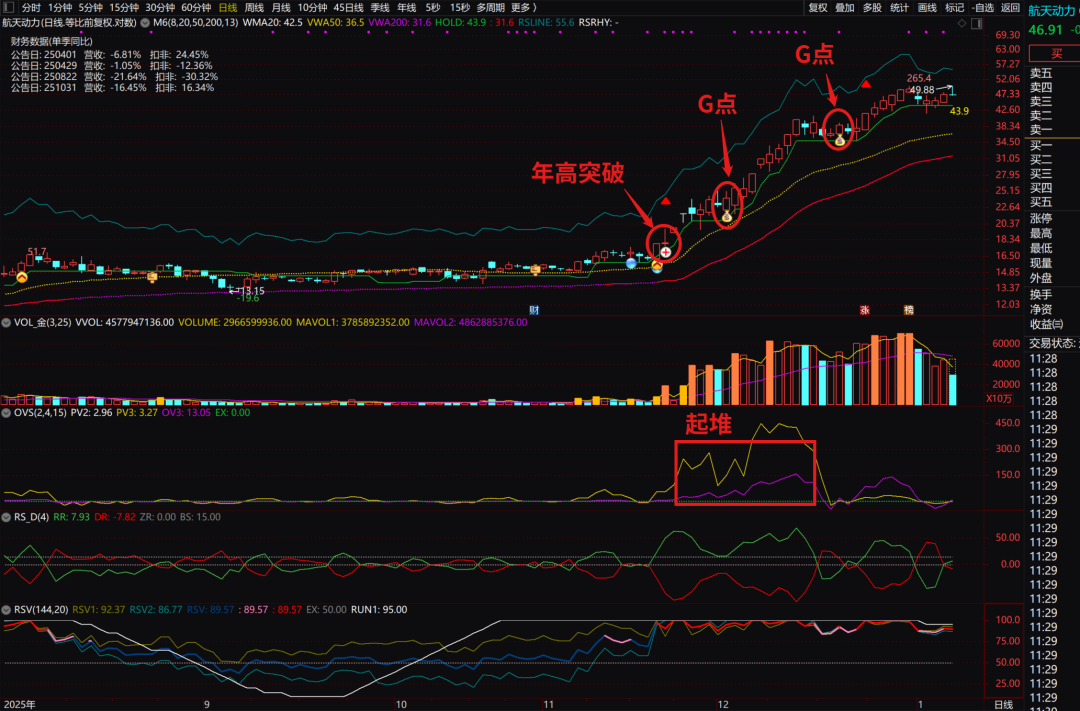Click the 统计 statistics button
The height and width of the screenshot is (711, 1080).
pyautogui.click(x=900, y=8)
